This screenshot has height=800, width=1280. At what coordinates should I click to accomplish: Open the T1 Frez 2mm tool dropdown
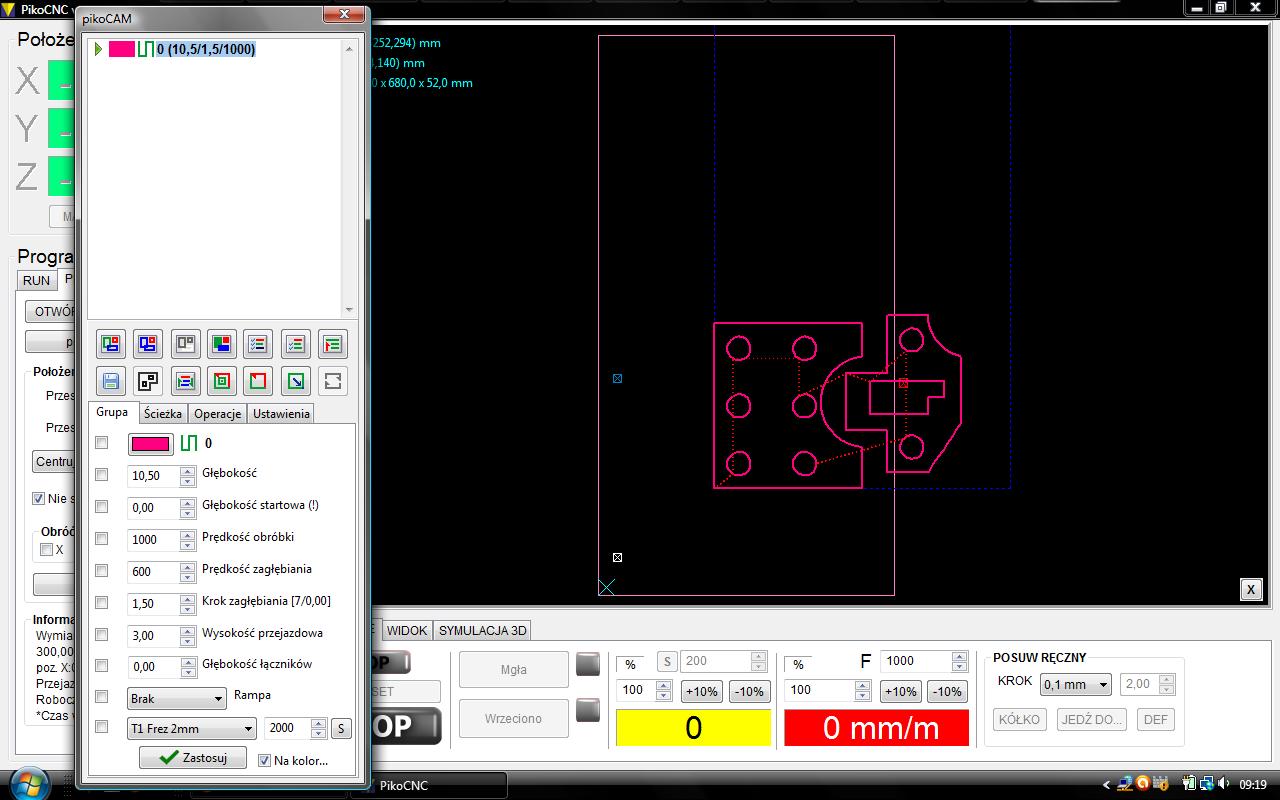(191, 729)
